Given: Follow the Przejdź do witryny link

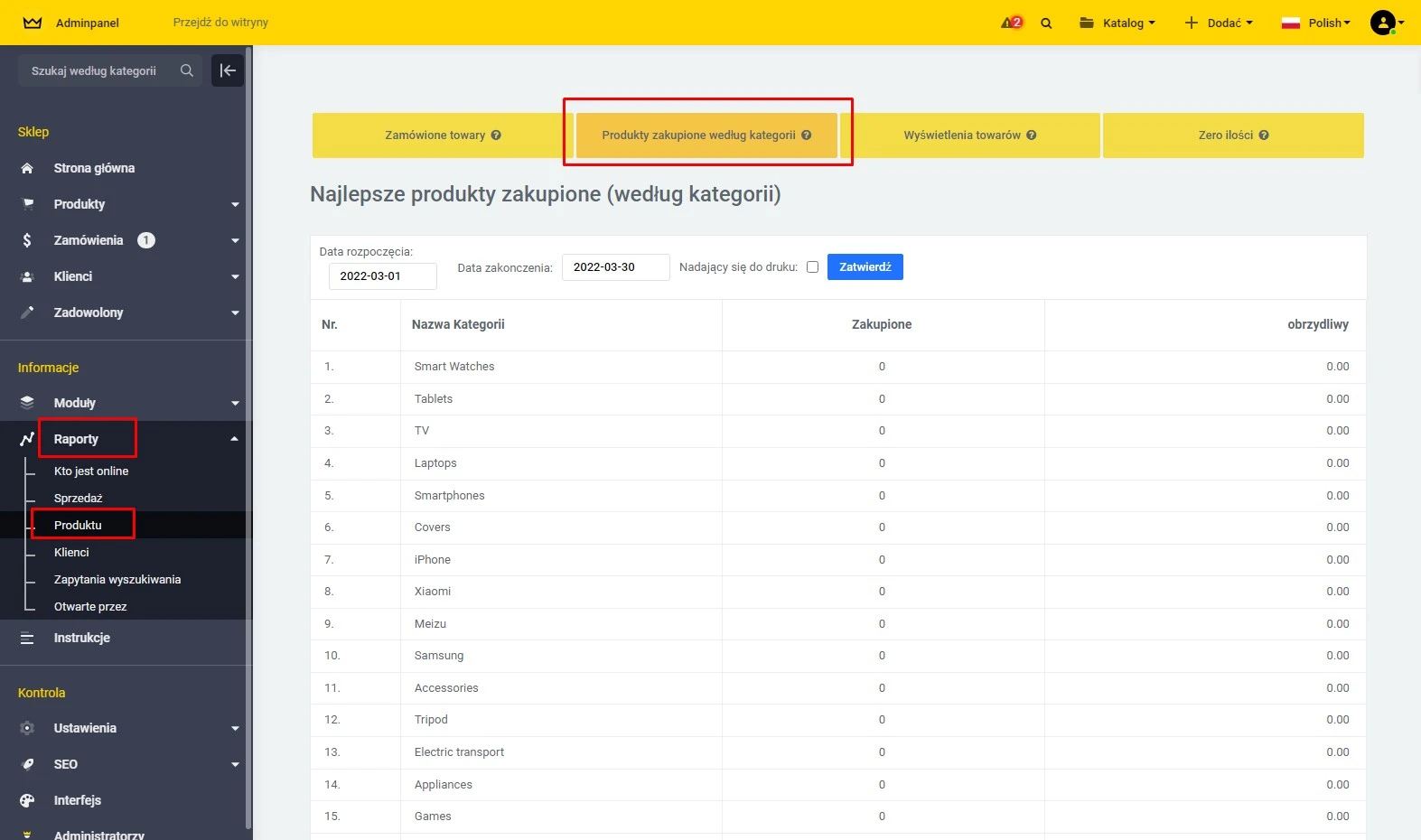Looking at the screenshot, I should tap(220, 23).
